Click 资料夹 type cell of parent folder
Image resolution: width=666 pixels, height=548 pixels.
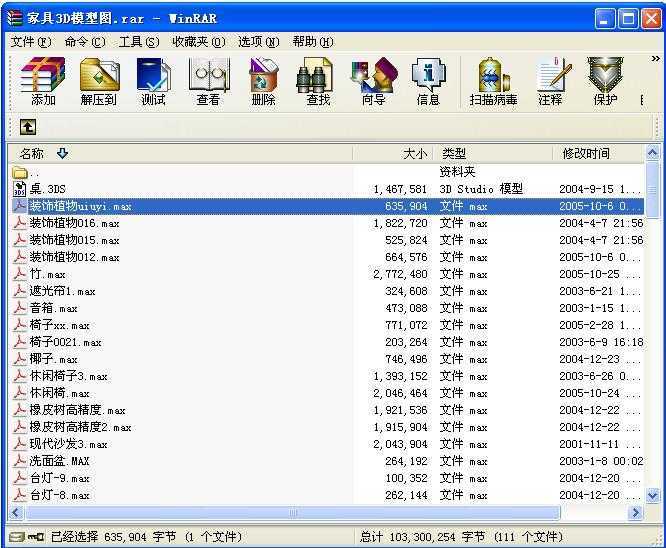pos(457,172)
